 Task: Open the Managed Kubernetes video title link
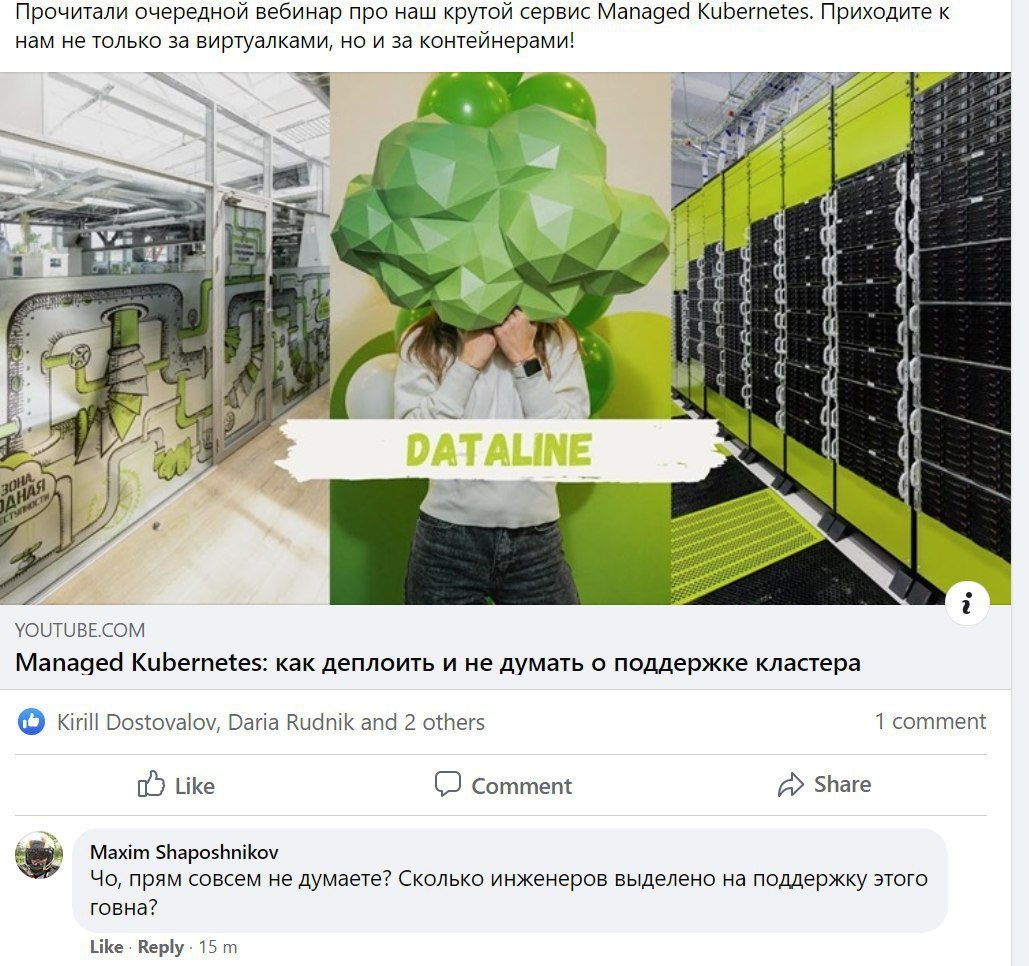[x=438, y=662]
